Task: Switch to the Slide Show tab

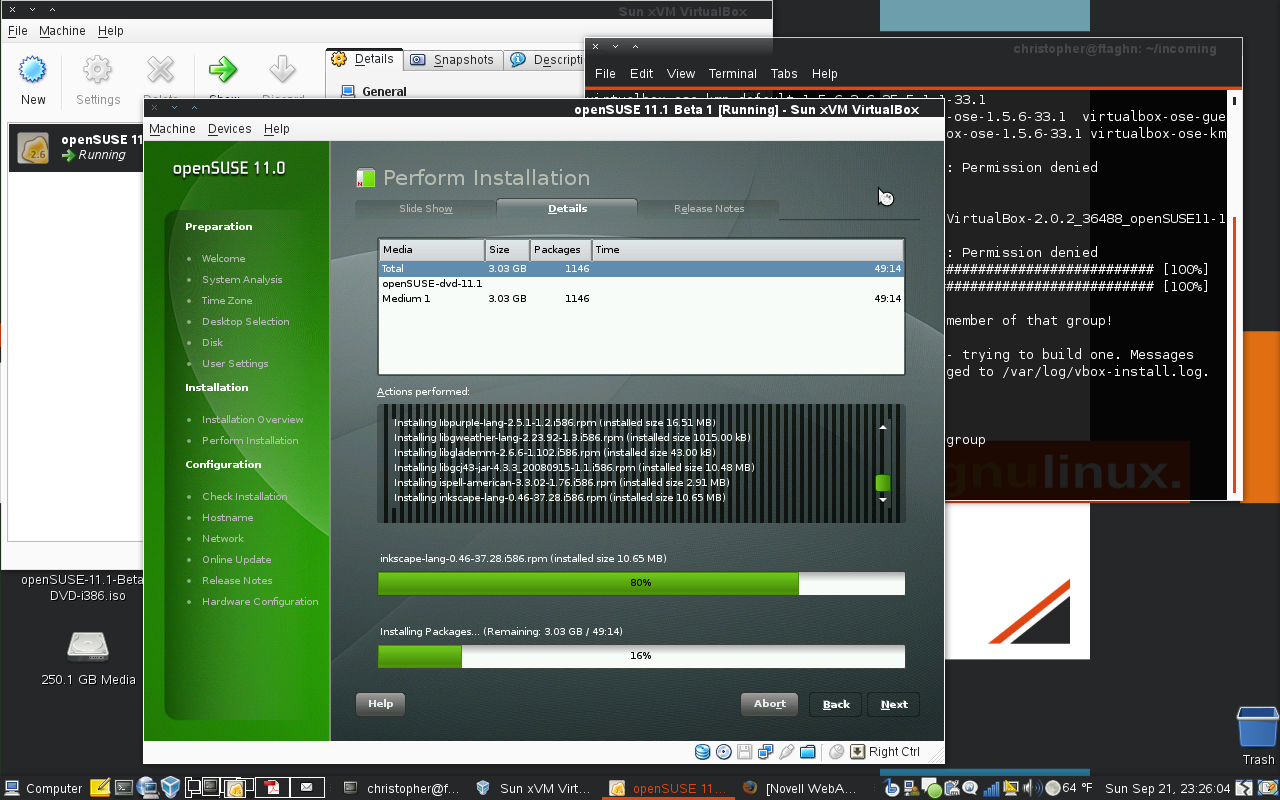Action: 426,209
